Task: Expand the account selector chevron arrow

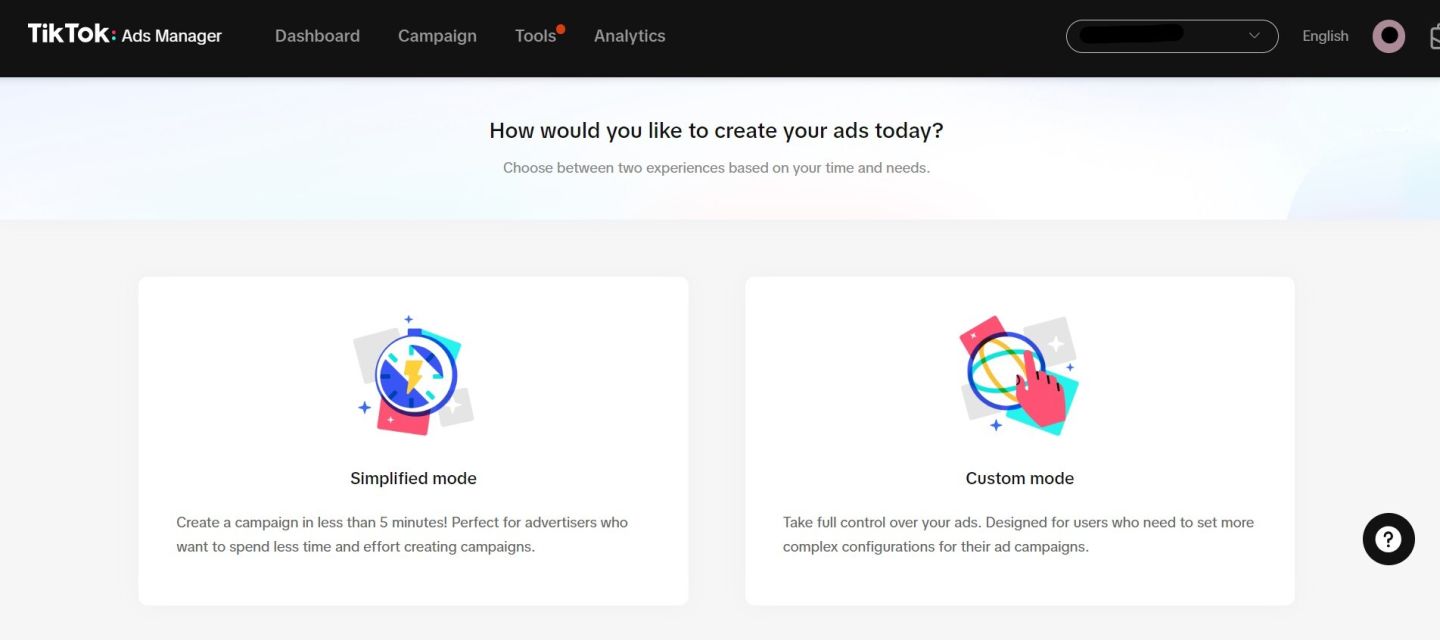Action: [1254, 36]
